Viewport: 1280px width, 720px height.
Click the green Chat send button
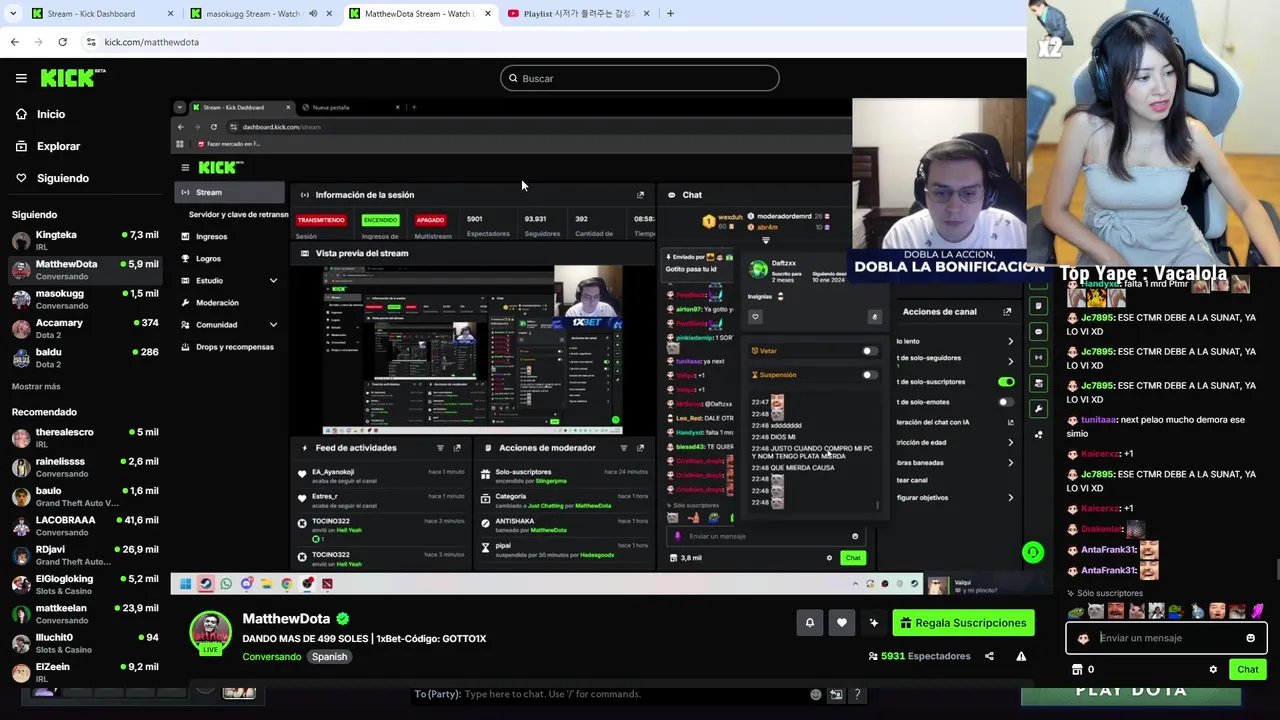[1248, 670]
